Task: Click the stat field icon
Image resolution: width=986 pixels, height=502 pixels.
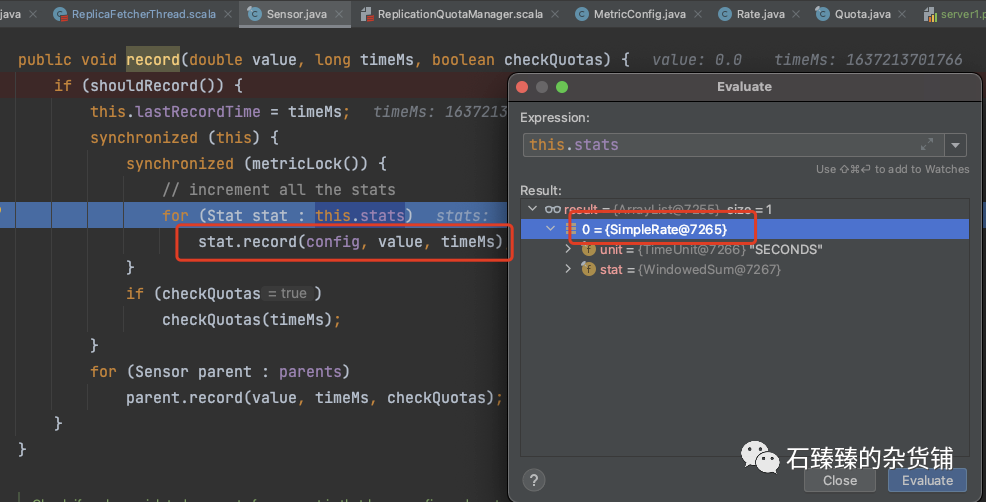Action: coord(588,269)
